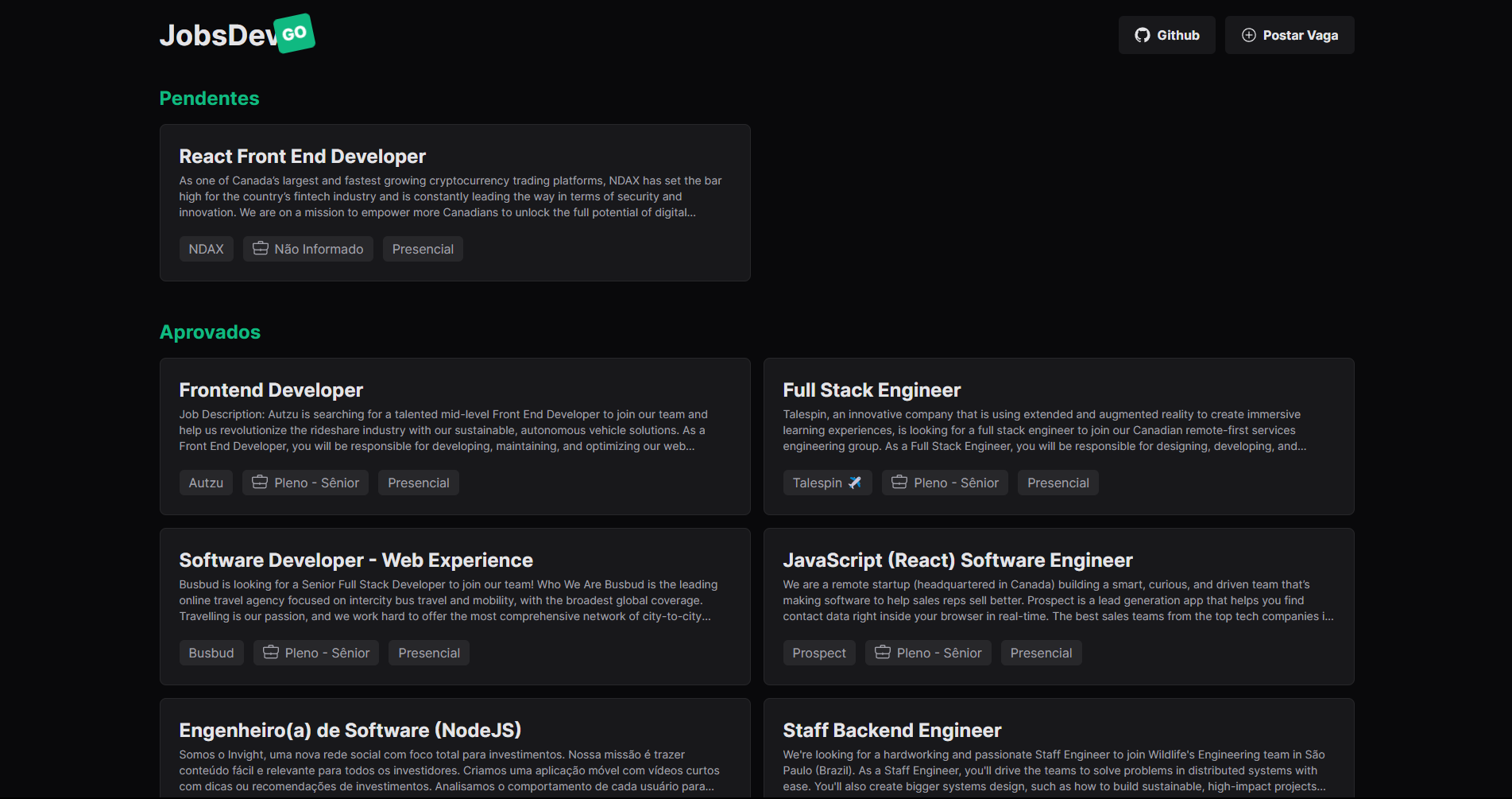Click the Wildlife Staff Engineer description
Screen dimensions: 1512x799
tap(1054, 770)
